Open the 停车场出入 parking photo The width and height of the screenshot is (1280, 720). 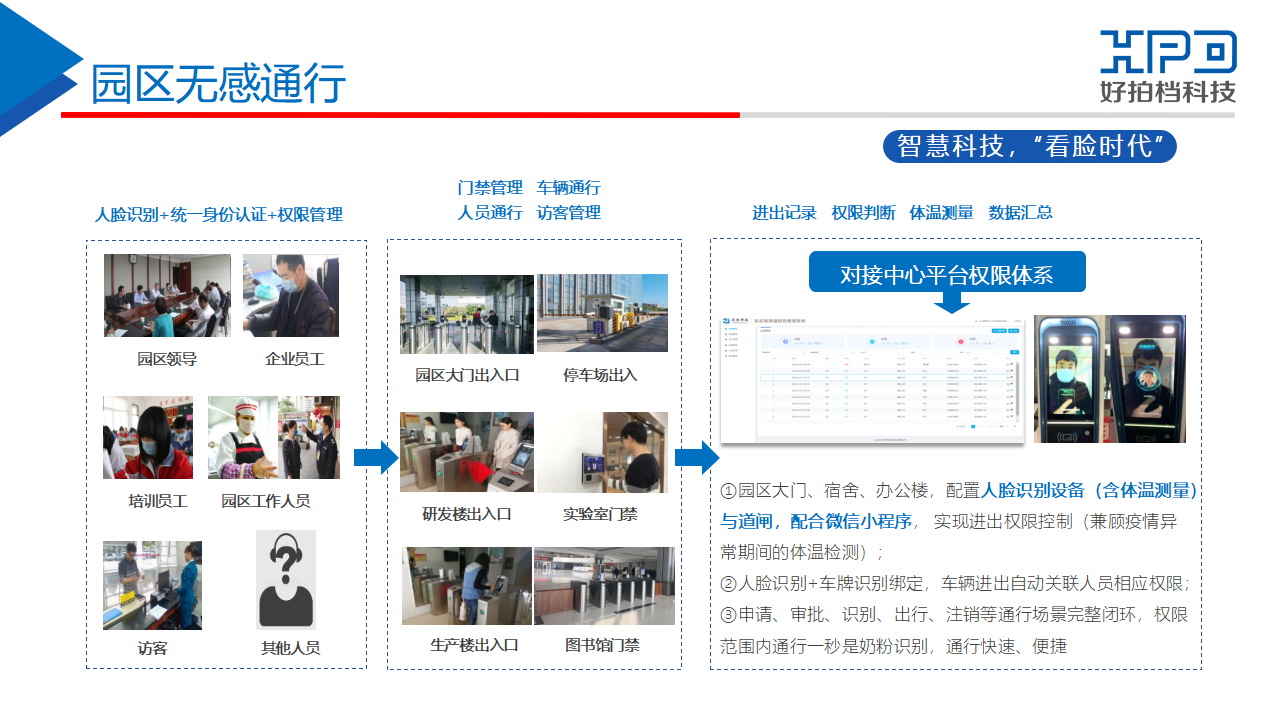(602, 313)
